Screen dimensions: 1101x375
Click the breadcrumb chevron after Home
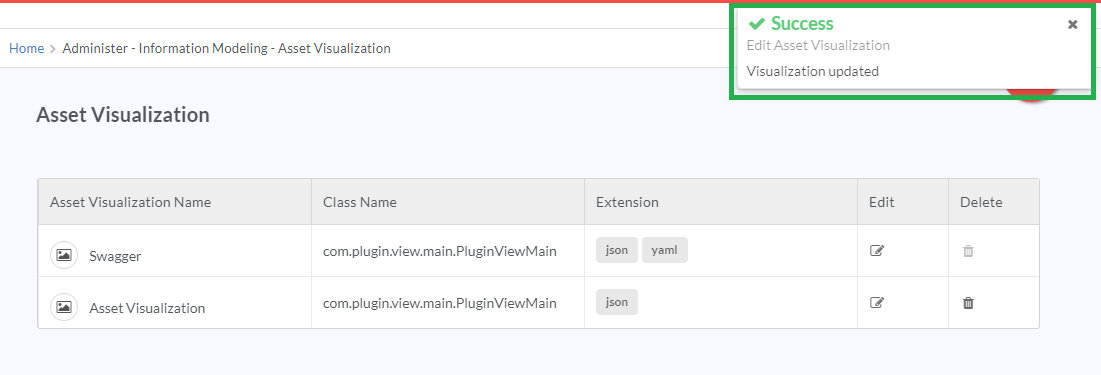[x=53, y=49]
